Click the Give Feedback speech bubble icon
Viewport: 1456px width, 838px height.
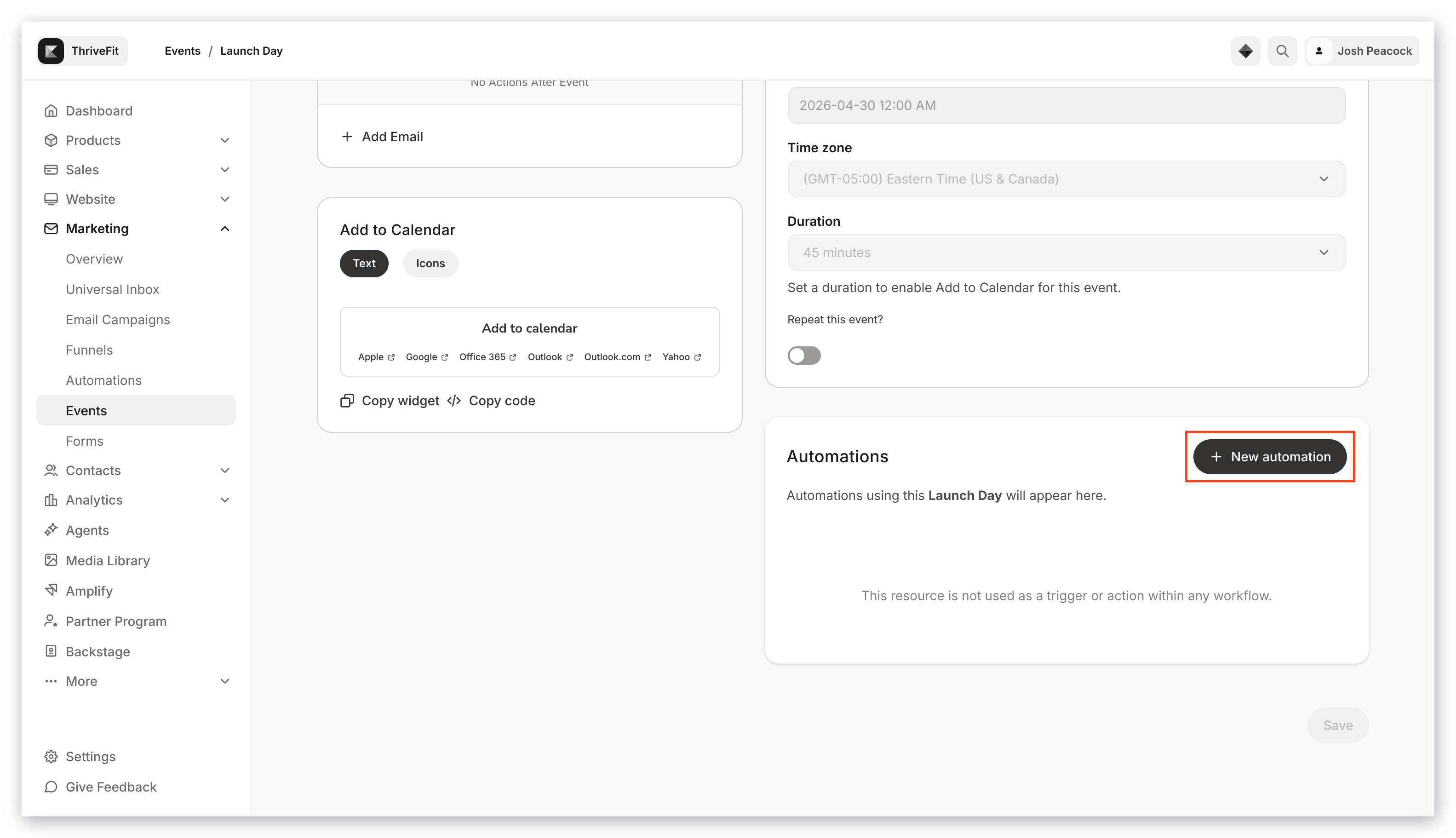click(51, 786)
